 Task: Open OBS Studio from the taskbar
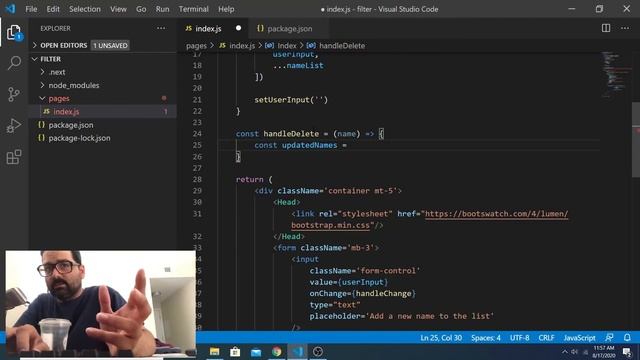[318, 351]
